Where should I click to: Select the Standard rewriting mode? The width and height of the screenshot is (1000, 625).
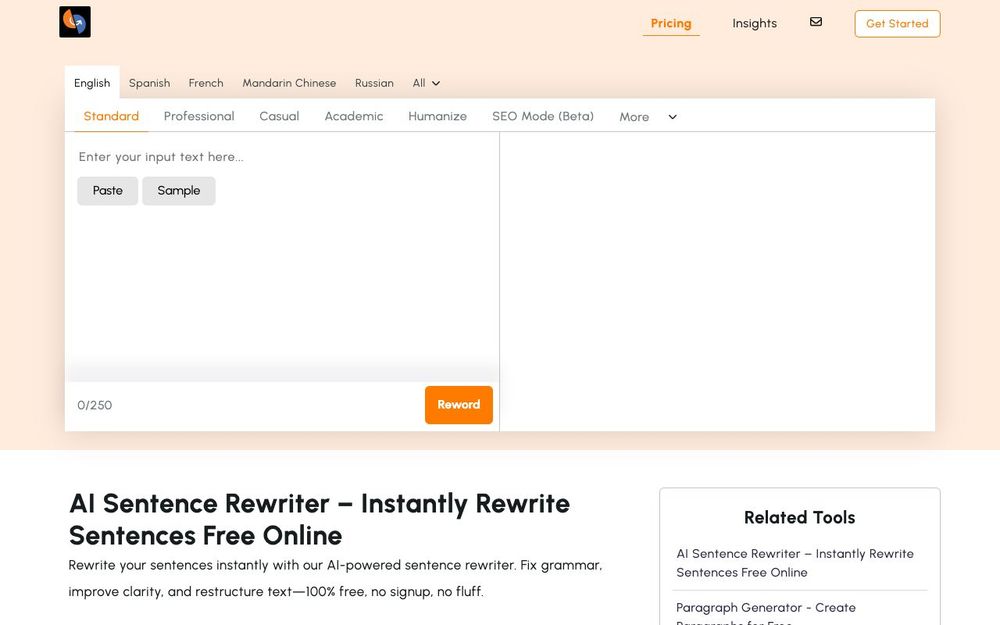110,116
